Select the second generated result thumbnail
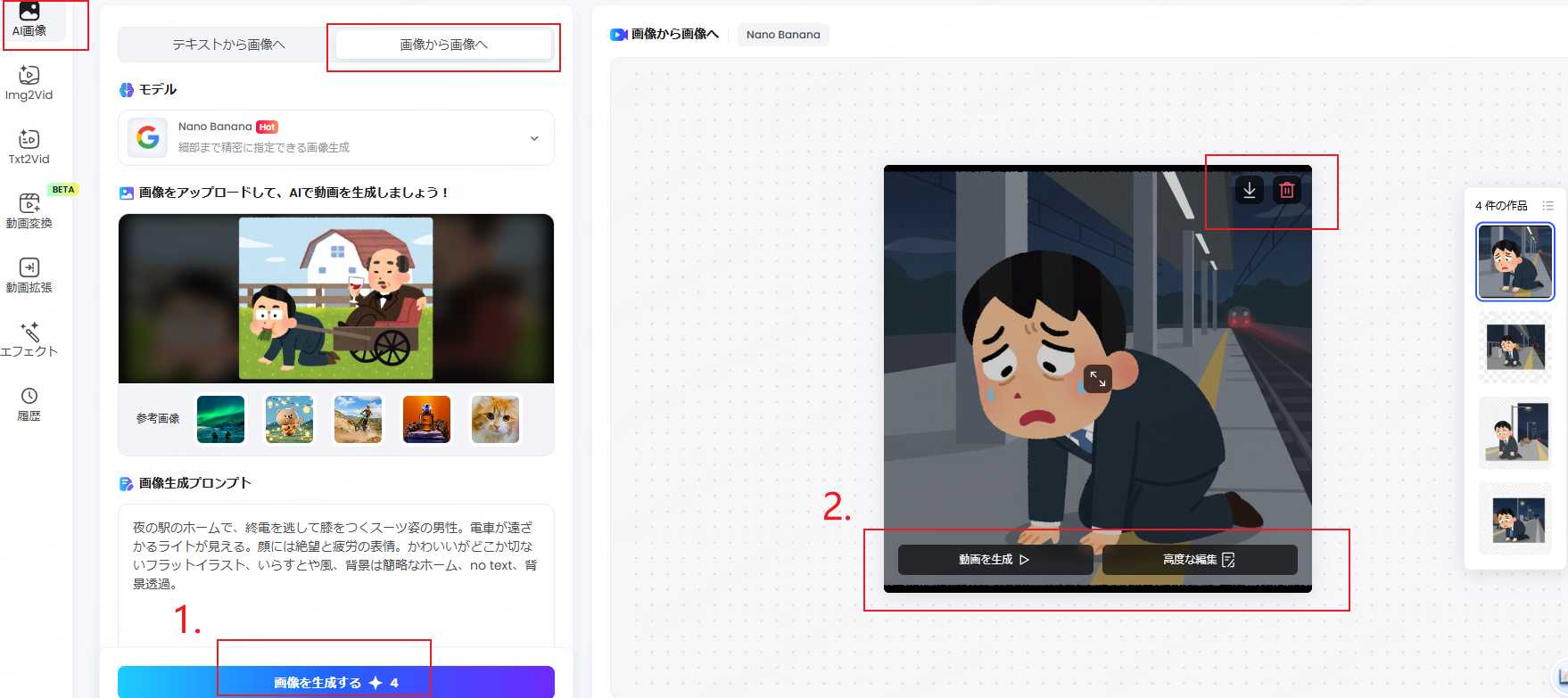The height and width of the screenshot is (698, 1568). (1515, 347)
